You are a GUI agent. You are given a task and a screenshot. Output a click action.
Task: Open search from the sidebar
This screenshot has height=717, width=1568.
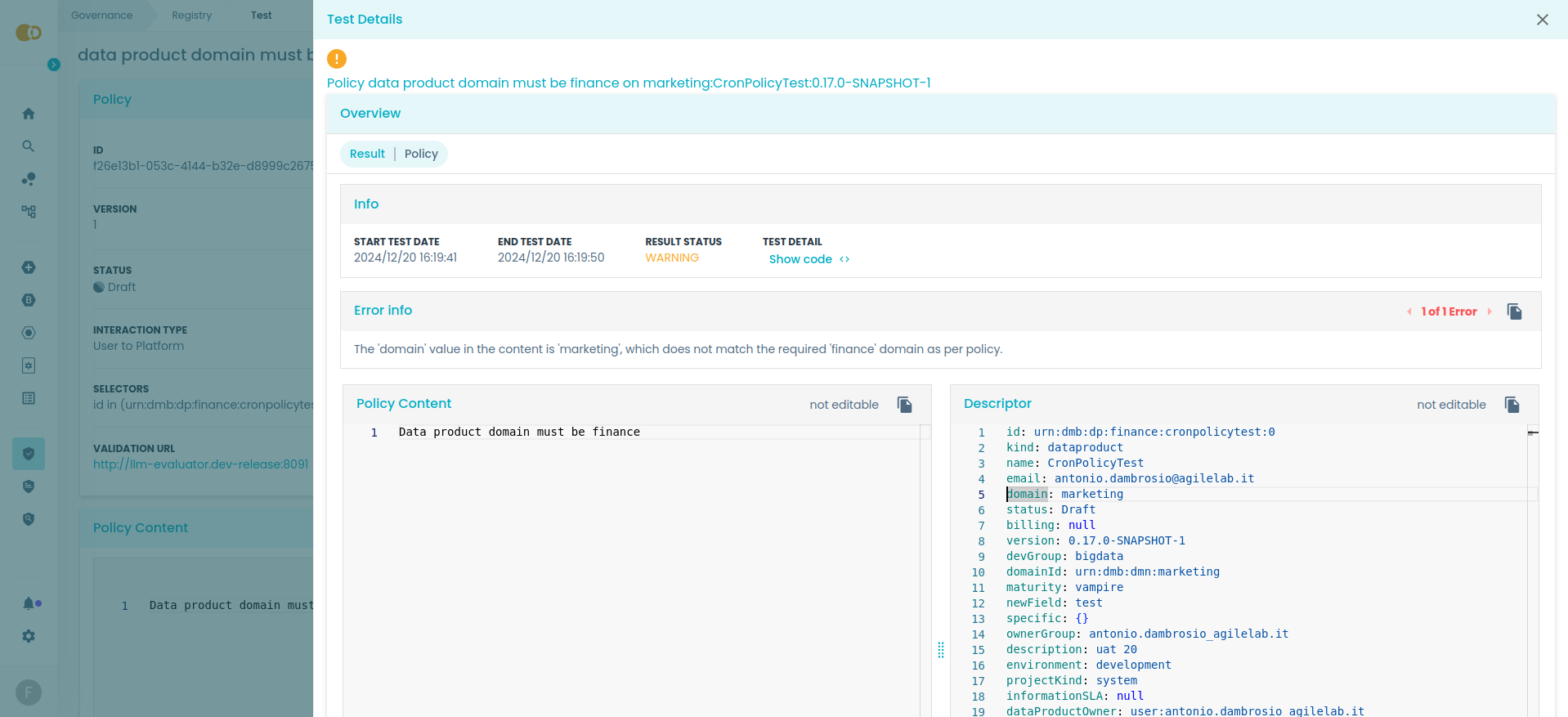pos(29,146)
